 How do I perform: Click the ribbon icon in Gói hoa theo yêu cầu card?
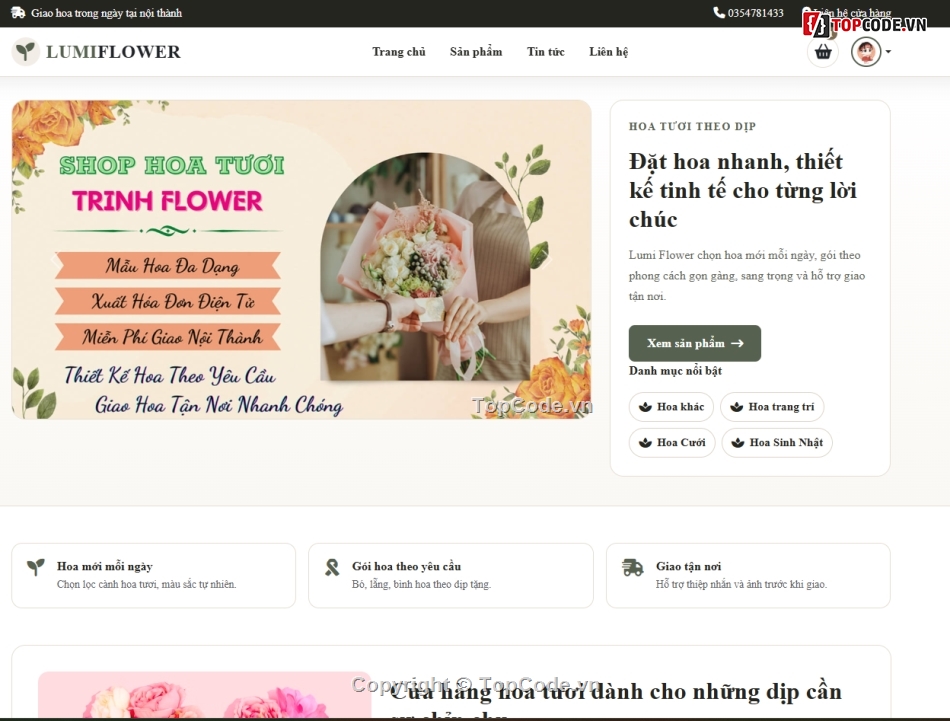(332, 567)
